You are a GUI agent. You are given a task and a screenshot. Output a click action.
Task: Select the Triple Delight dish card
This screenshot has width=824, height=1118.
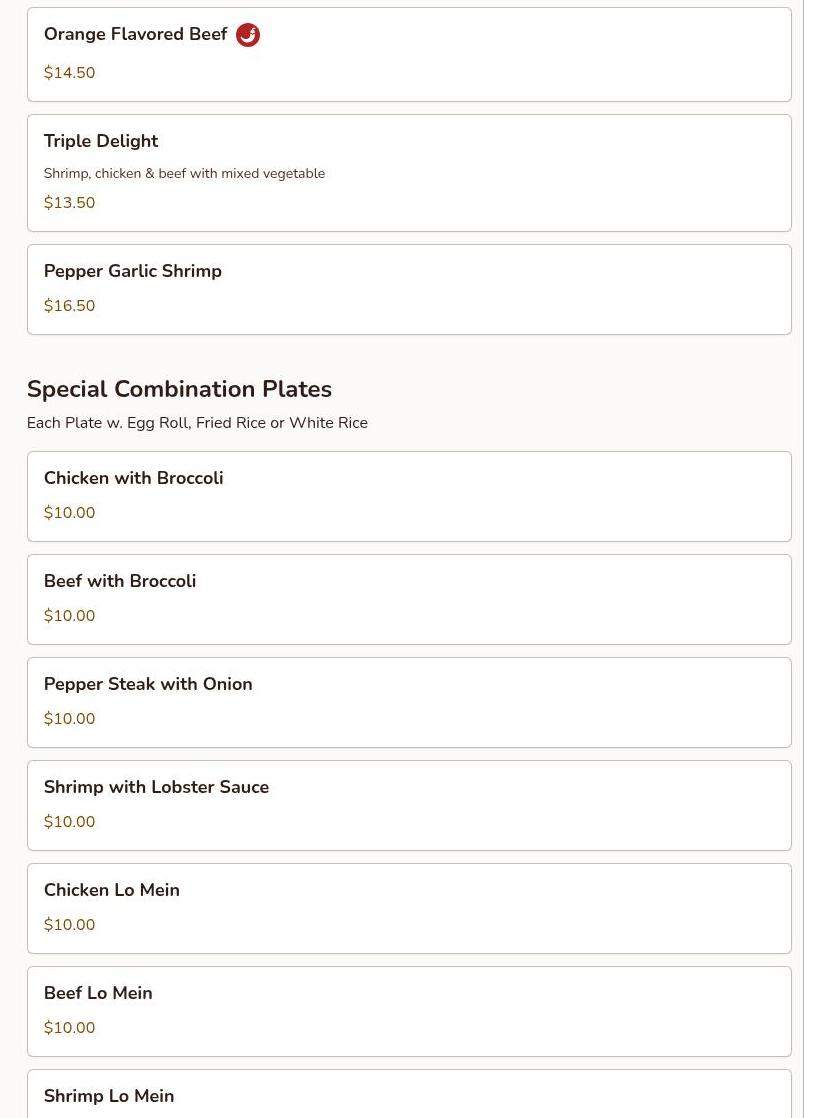coord(409,173)
